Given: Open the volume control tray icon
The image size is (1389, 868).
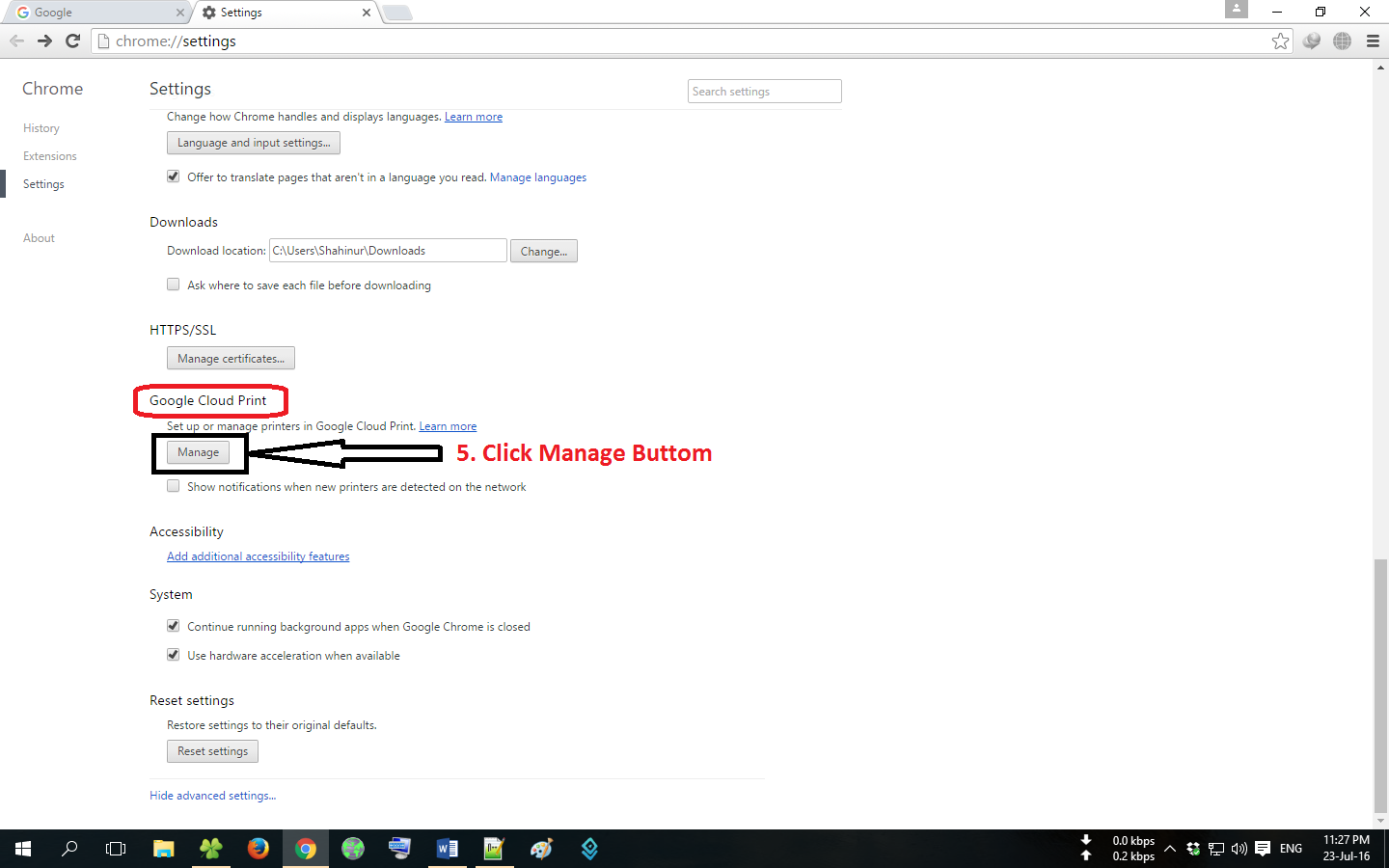Looking at the screenshot, I should (x=1239, y=849).
